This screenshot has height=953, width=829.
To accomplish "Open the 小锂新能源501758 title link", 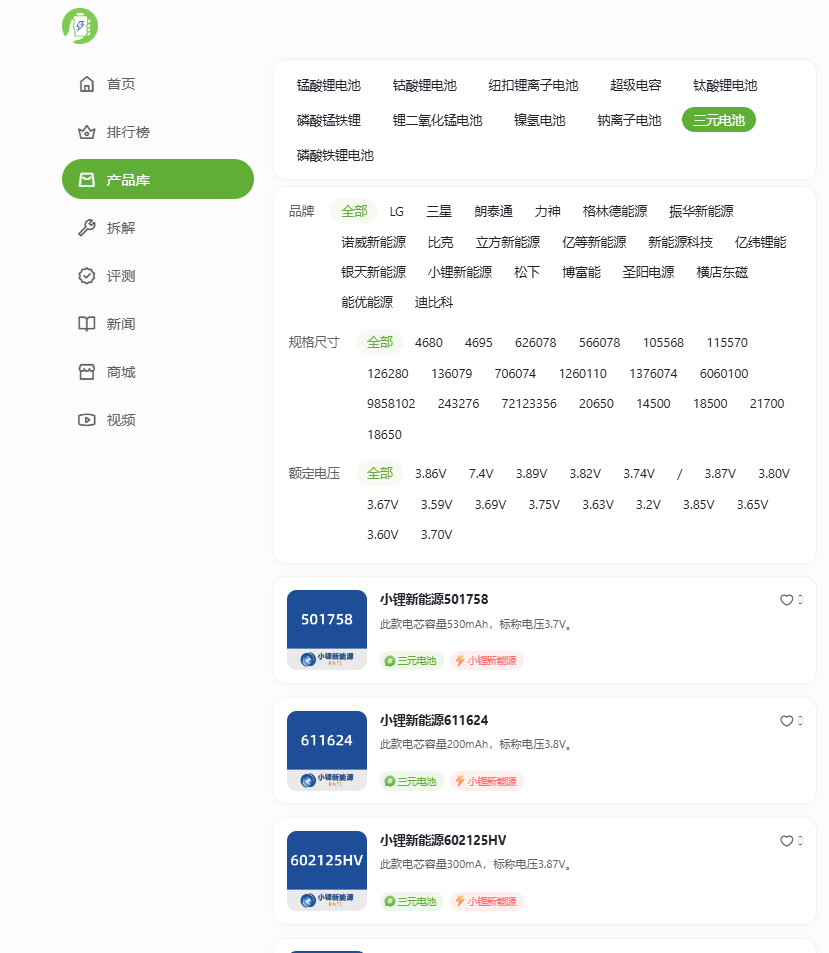I will pyautogui.click(x=434, y=600).
